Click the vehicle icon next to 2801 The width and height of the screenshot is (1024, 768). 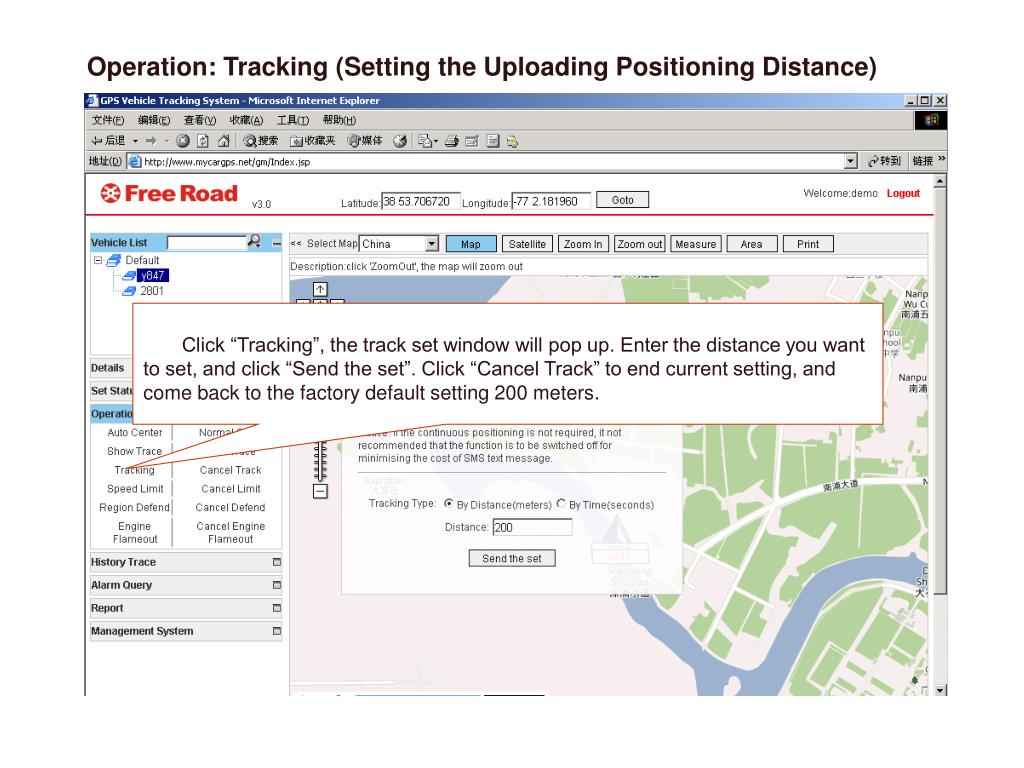(x=129, y=291)
